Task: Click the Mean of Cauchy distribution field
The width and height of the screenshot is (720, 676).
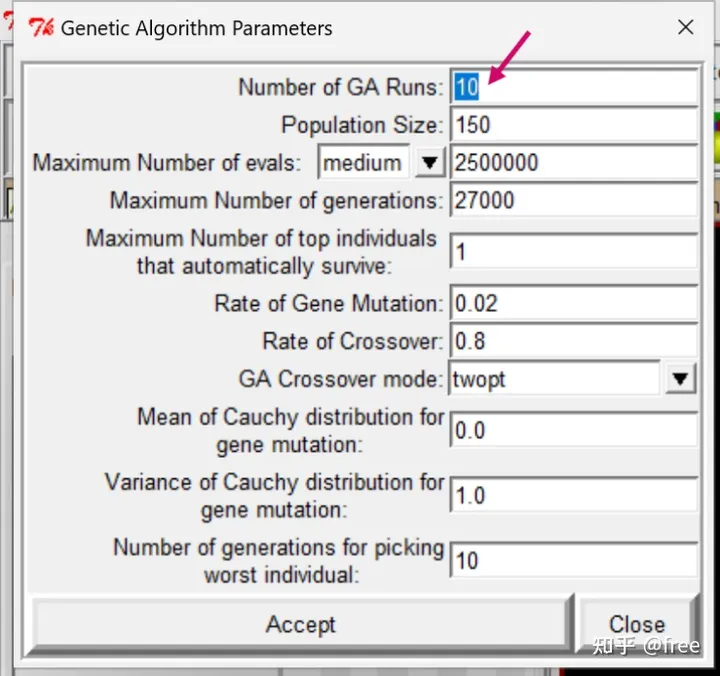Action: (x=573, y=430)
